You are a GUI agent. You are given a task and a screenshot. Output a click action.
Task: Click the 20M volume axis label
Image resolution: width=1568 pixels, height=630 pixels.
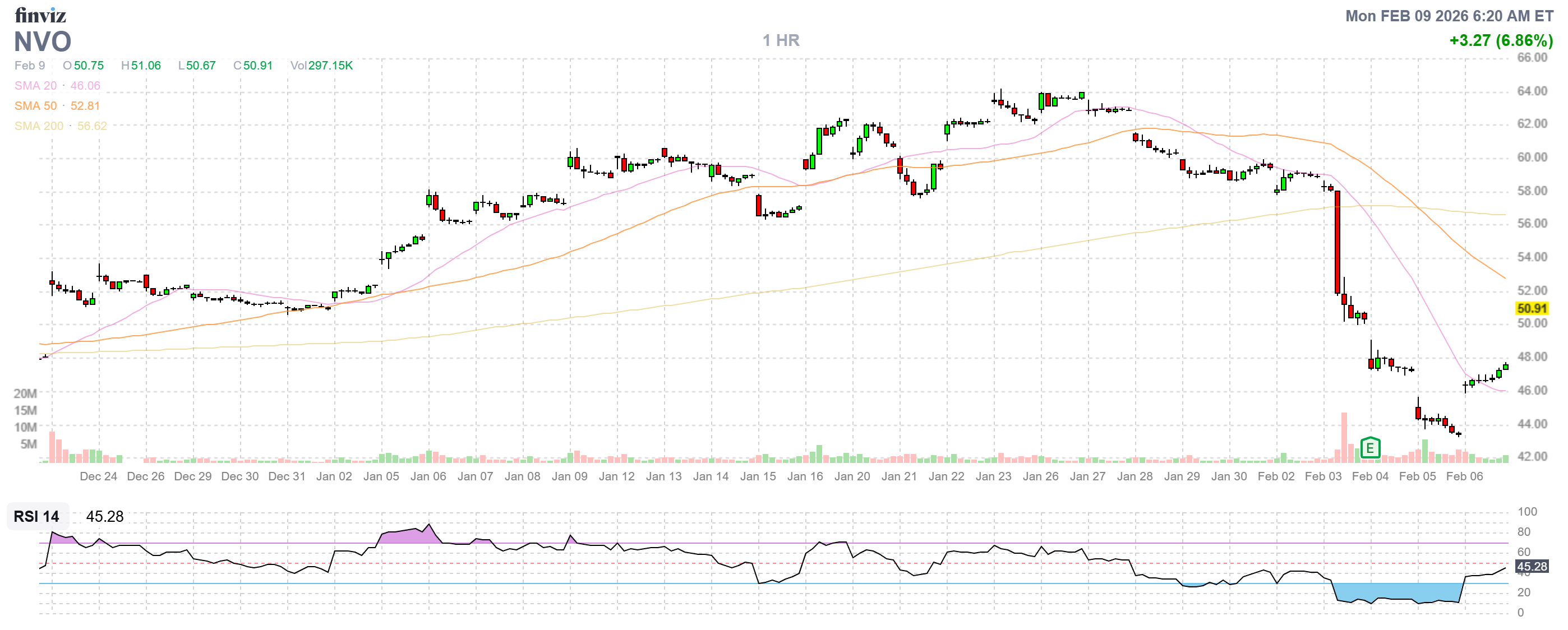tap(26, 393)
